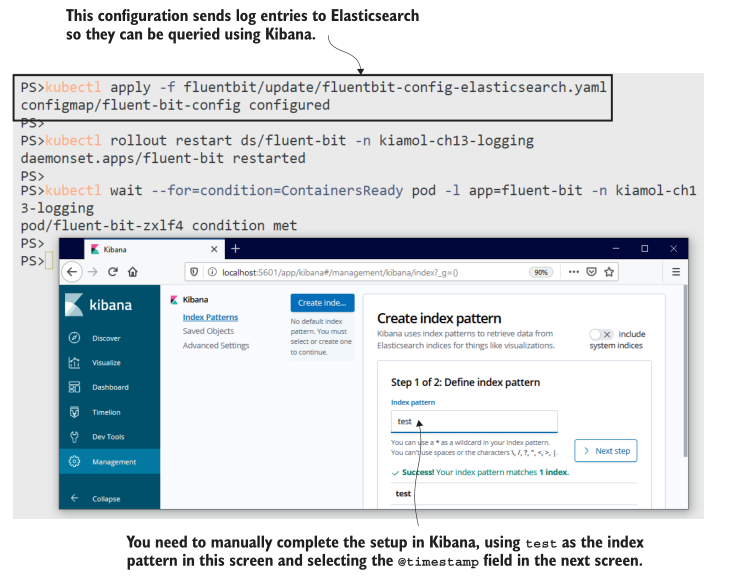Open page actions ellipsis menu
747x578 pixels.
(x=571, y=271)
